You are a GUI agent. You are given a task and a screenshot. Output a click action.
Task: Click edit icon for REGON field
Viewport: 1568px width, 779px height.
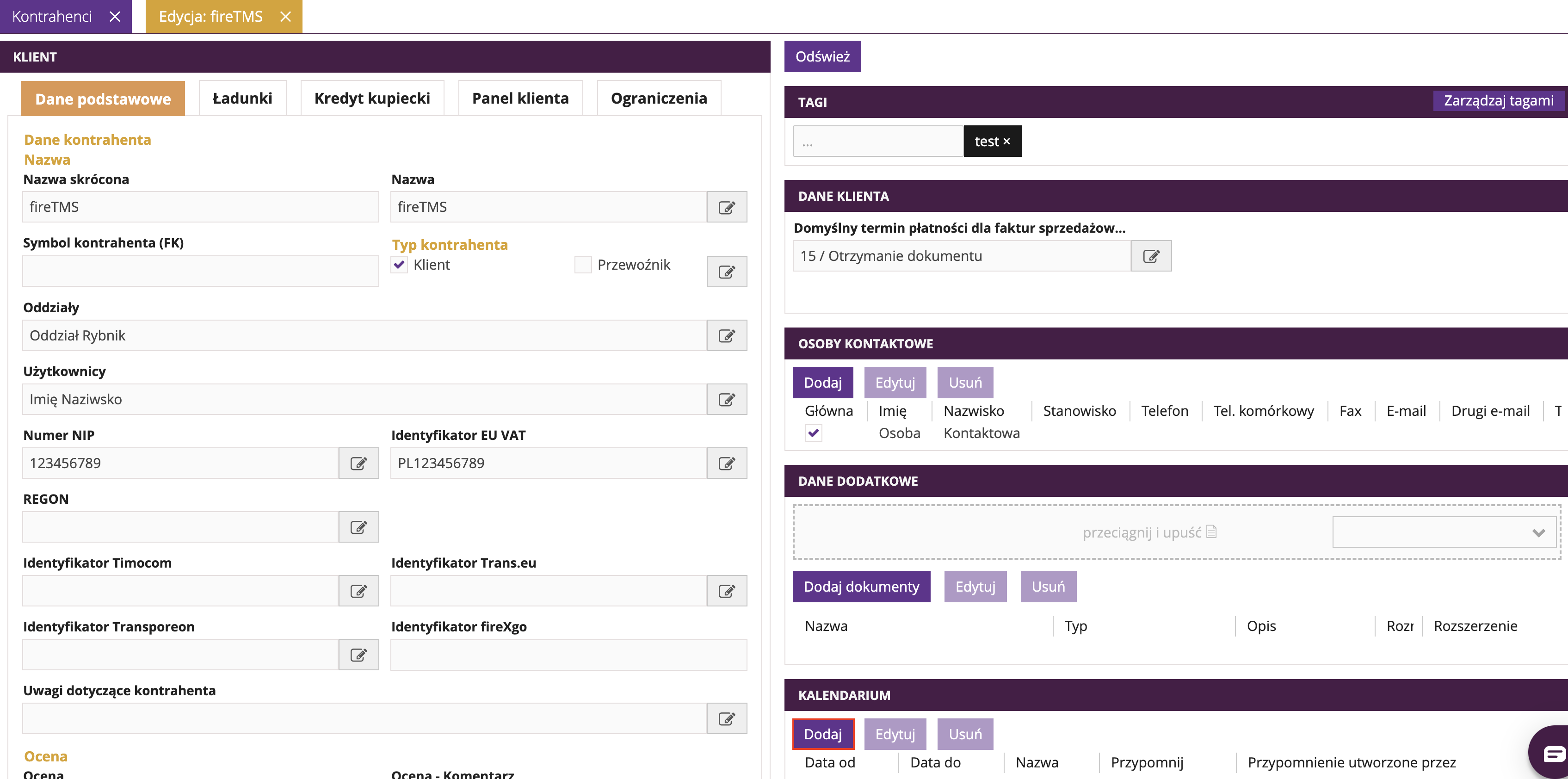pos(358,528)
